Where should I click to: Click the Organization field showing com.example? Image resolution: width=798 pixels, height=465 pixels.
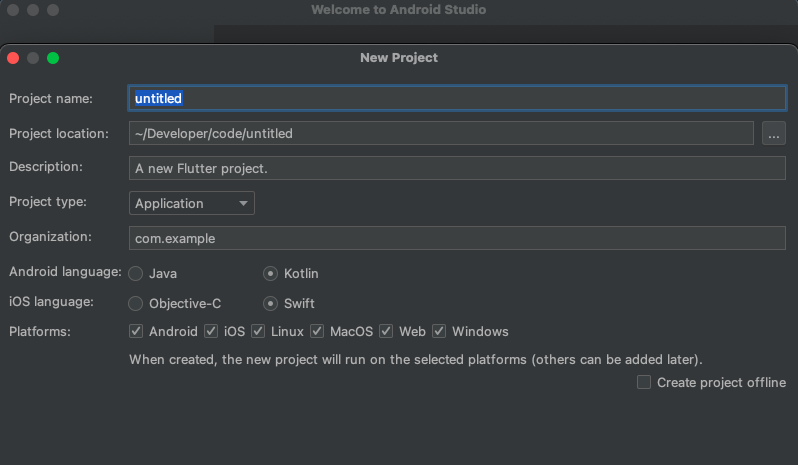pos(457,238)
